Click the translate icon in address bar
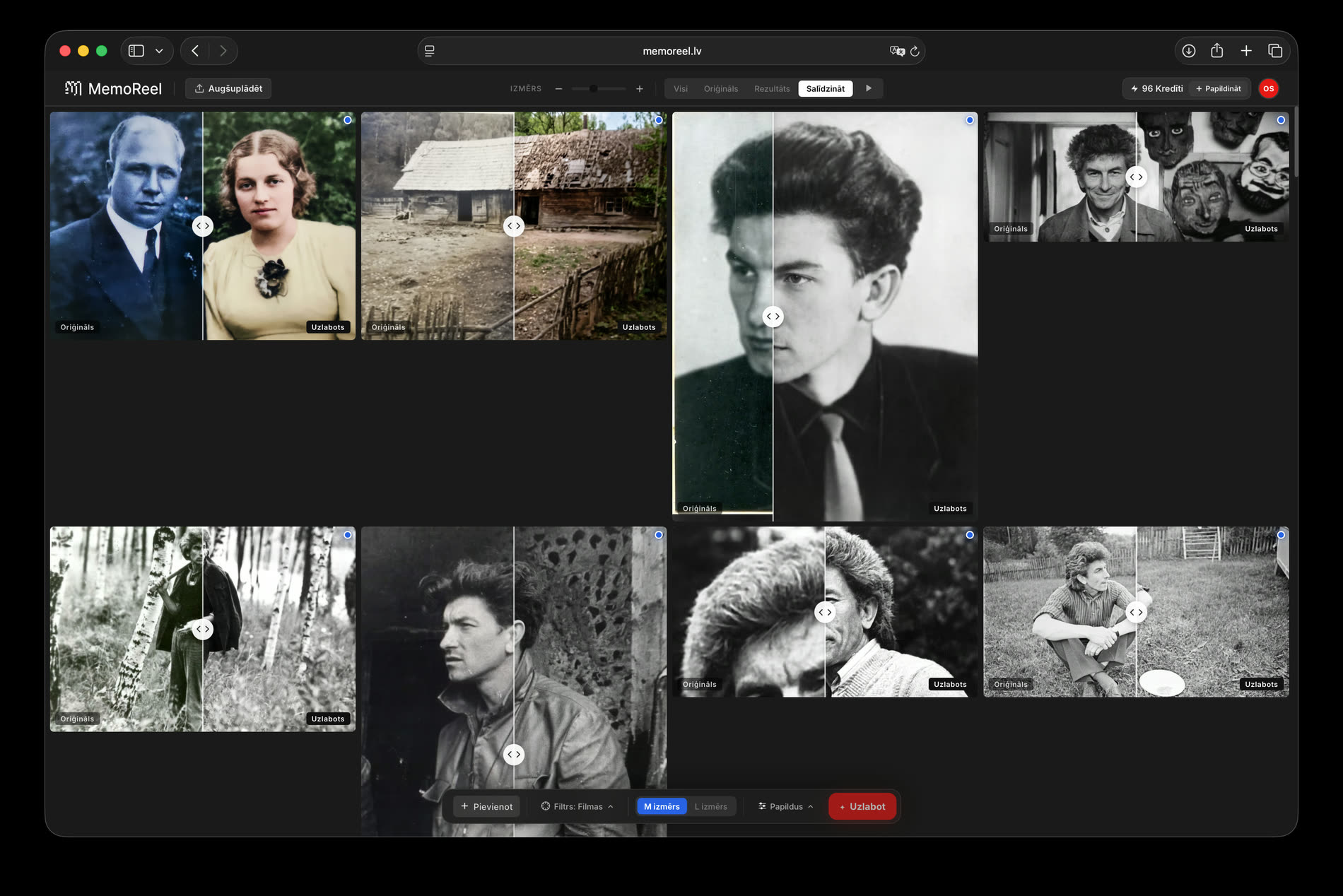 (897, 51)
